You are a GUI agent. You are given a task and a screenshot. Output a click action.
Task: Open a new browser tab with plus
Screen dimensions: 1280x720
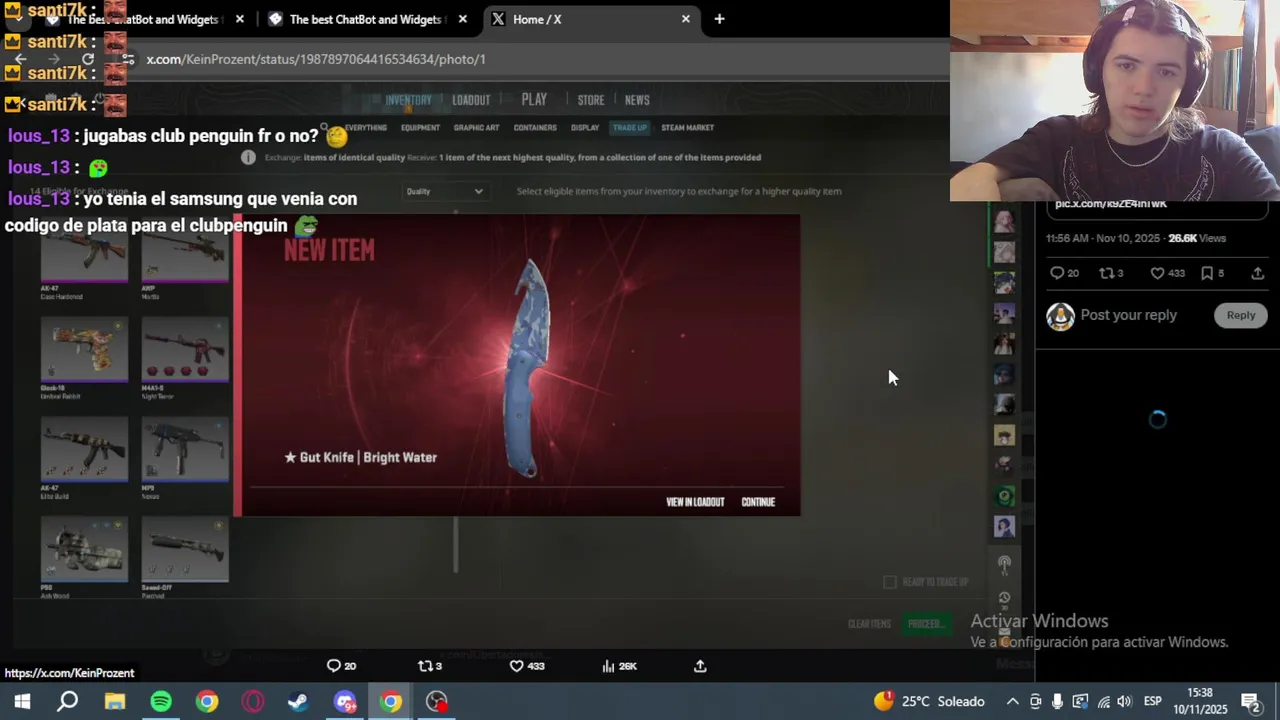[x=719, y=19]
